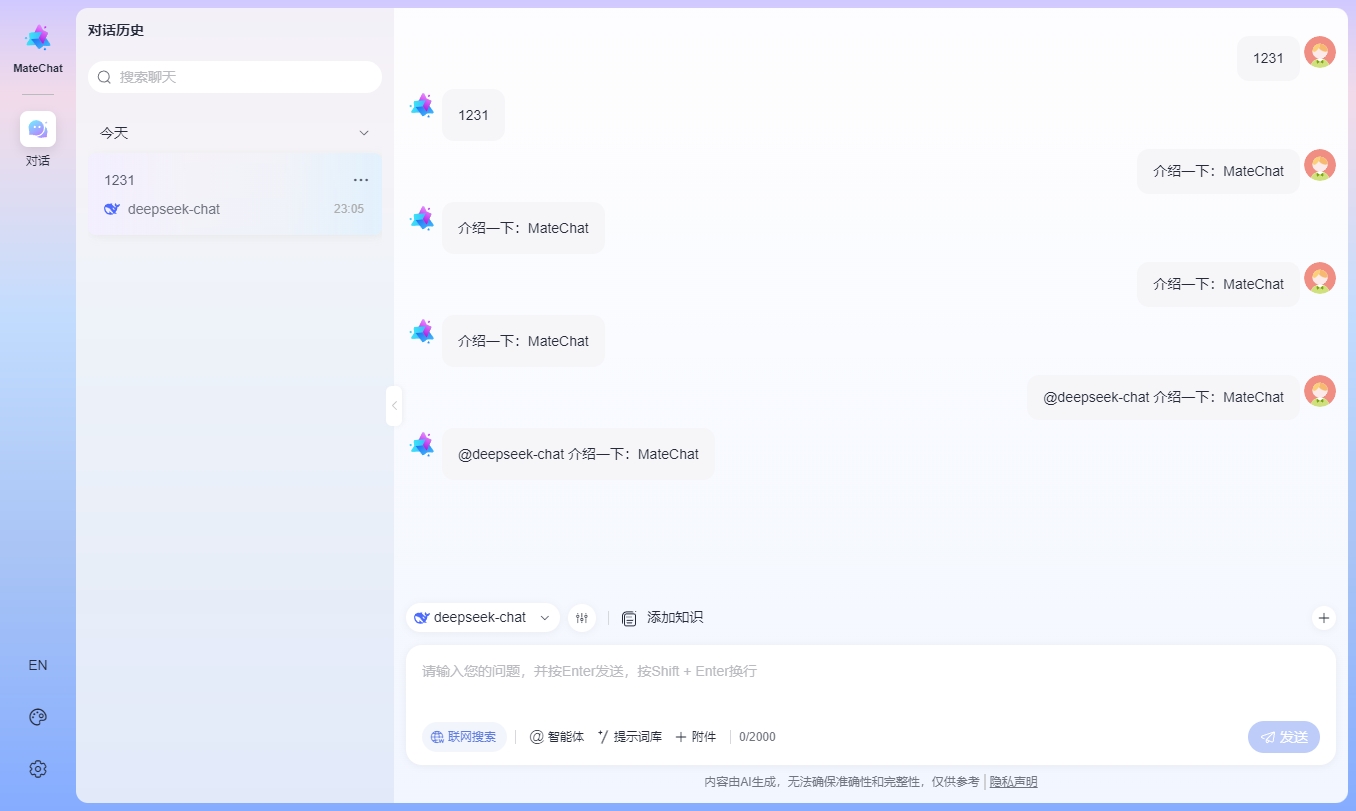The image size is (1356, 811).
Task: Click the 对话历史 heading
Action: point(116,30)
